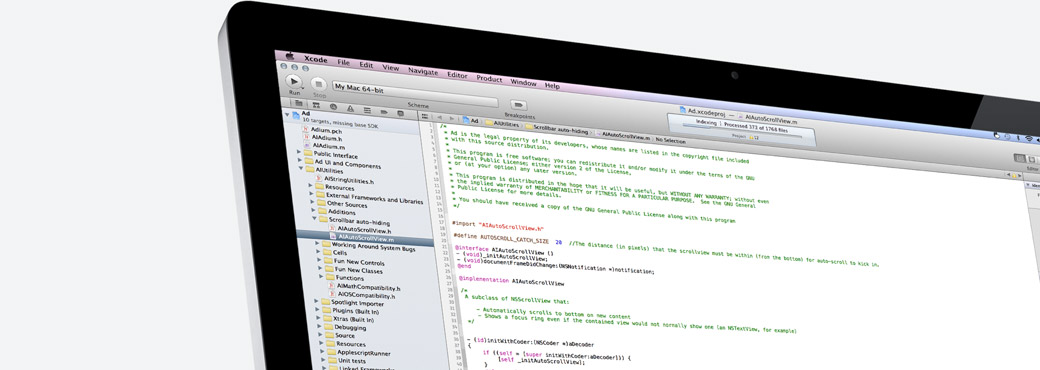The height and width of the screenshot is (370, 1040).
Task: Click the Run button in the toolbar
Action: (294, 82)
